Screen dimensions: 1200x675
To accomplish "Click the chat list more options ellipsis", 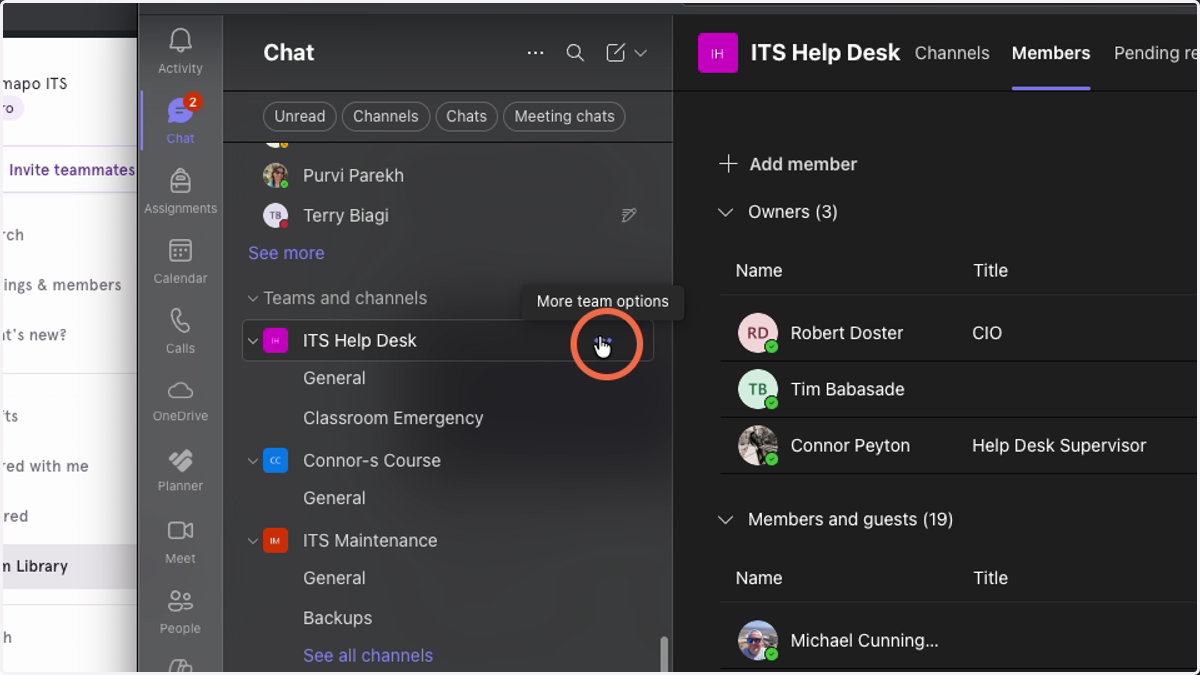I will (x=535, y=53).
